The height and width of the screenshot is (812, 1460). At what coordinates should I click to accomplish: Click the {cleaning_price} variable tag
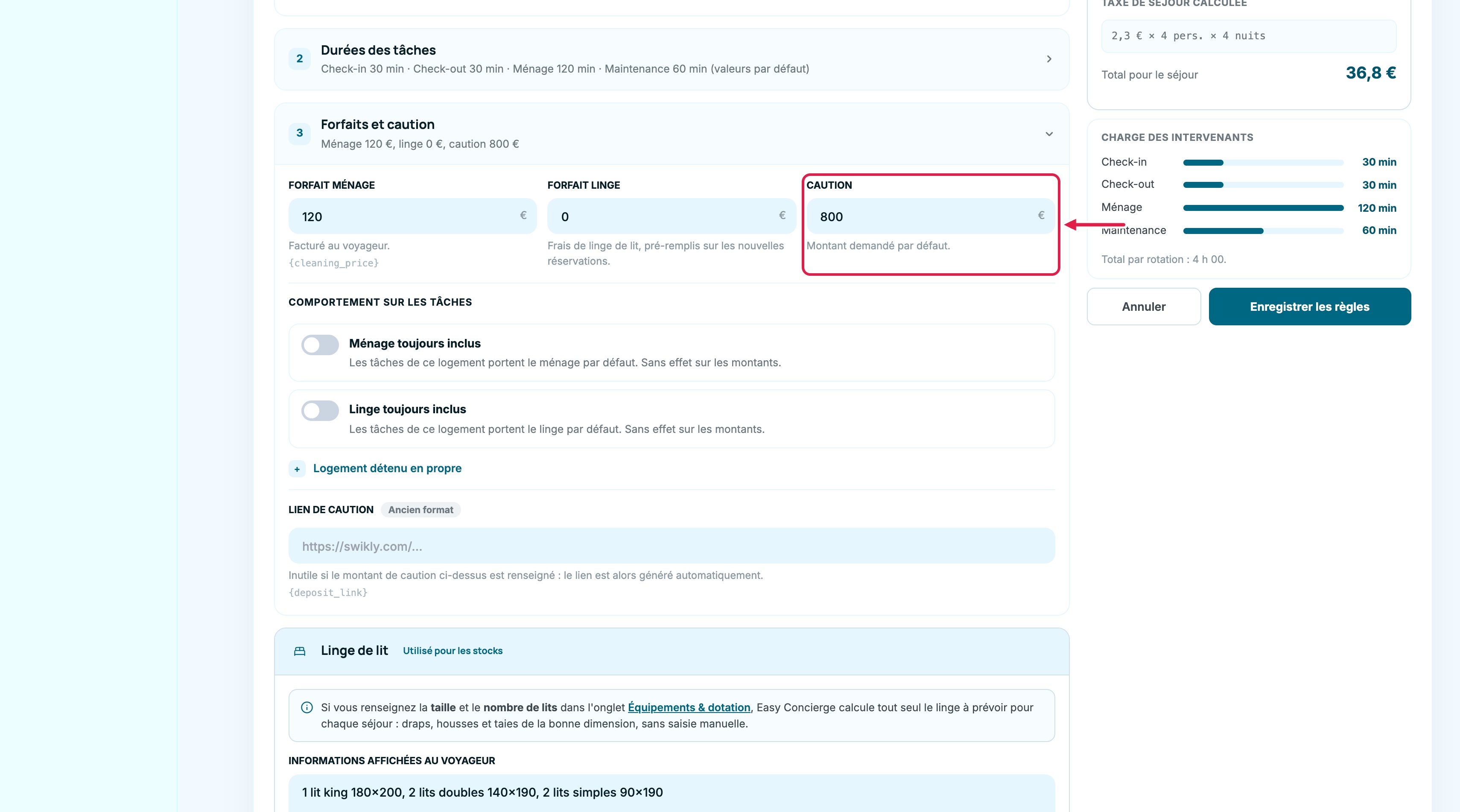[333, 263]
